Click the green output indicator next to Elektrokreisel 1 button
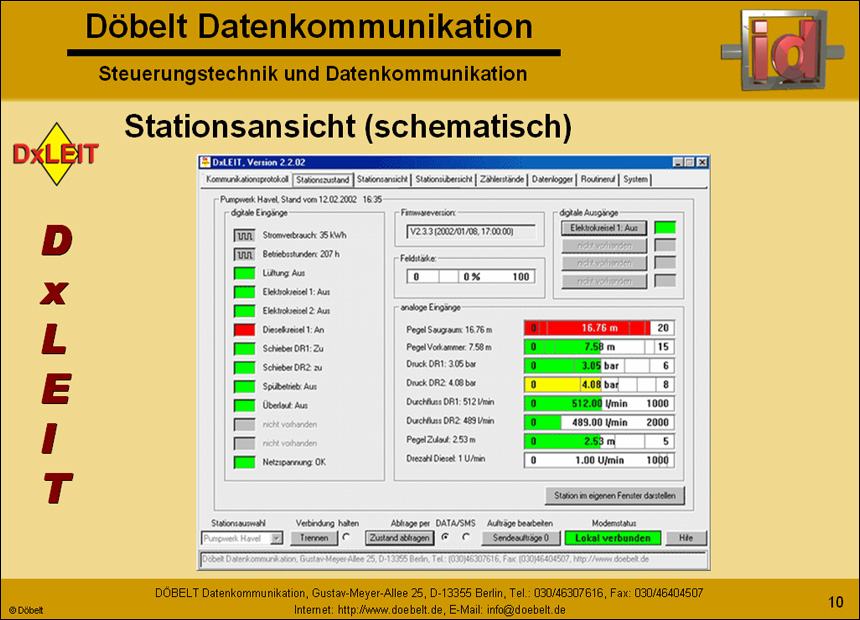 (665, 228)
